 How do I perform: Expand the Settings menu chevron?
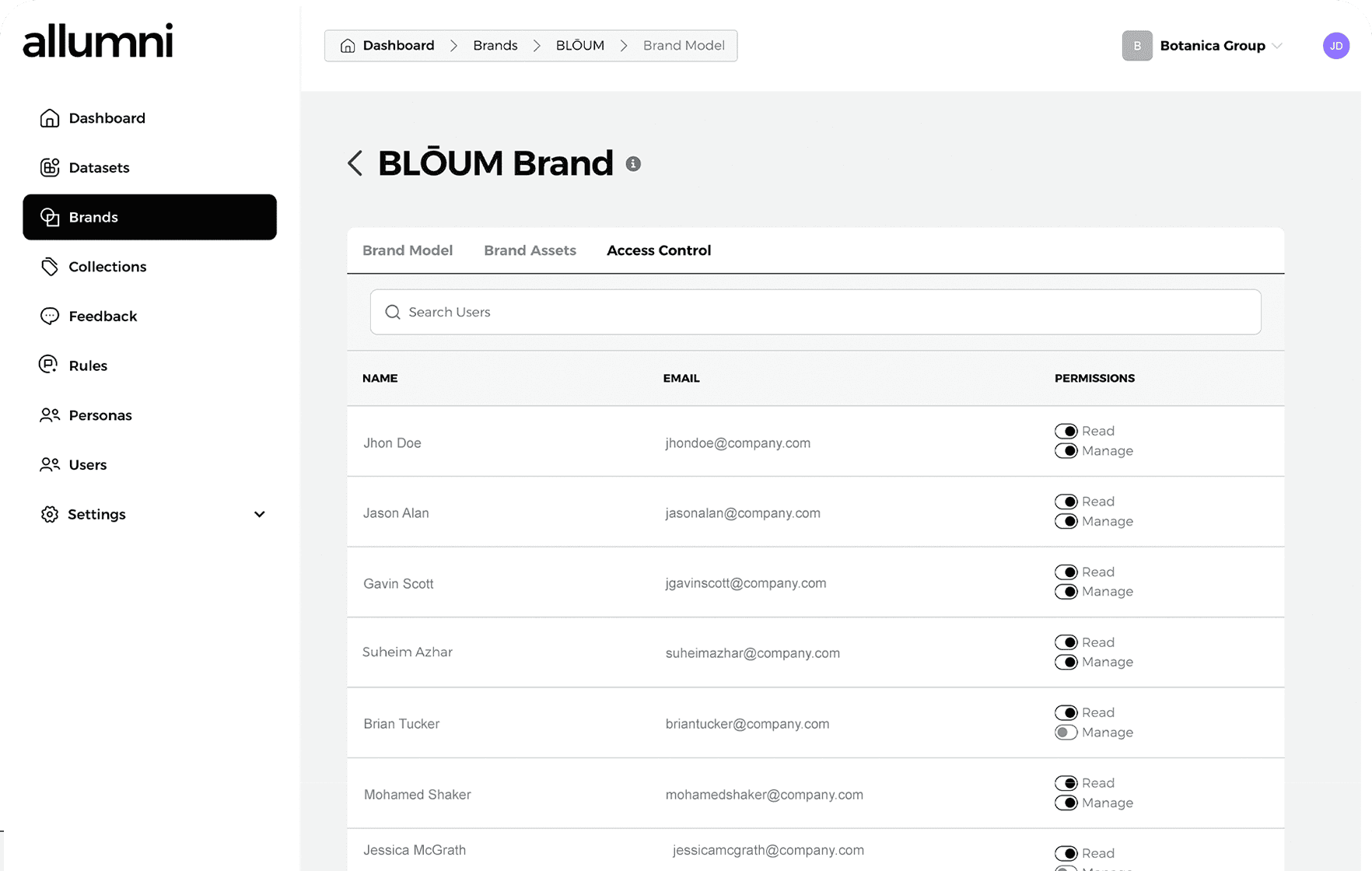(x=260, y=514)
